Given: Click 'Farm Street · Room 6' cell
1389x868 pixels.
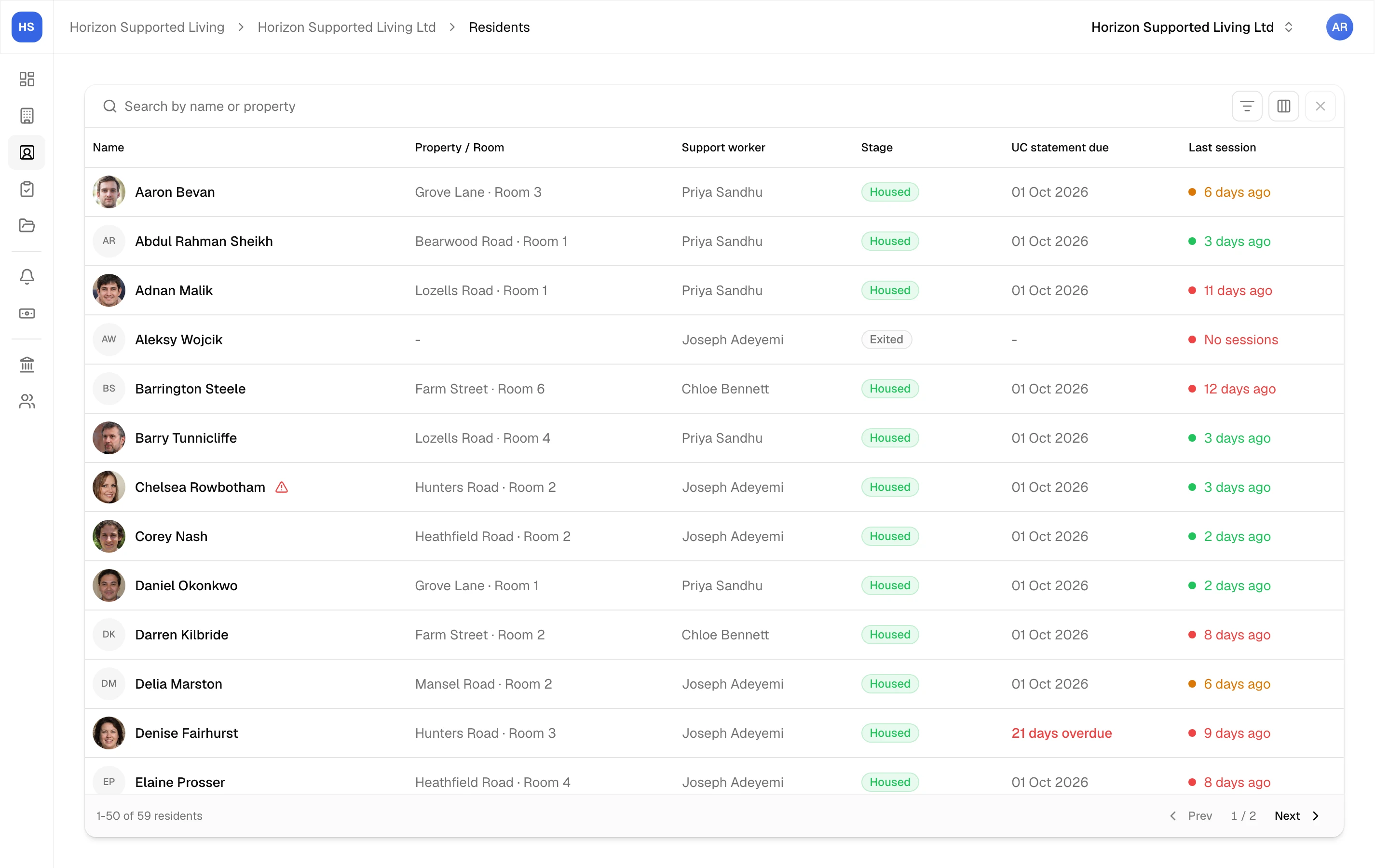Looking at the screenshot, I should pos(480,389).
